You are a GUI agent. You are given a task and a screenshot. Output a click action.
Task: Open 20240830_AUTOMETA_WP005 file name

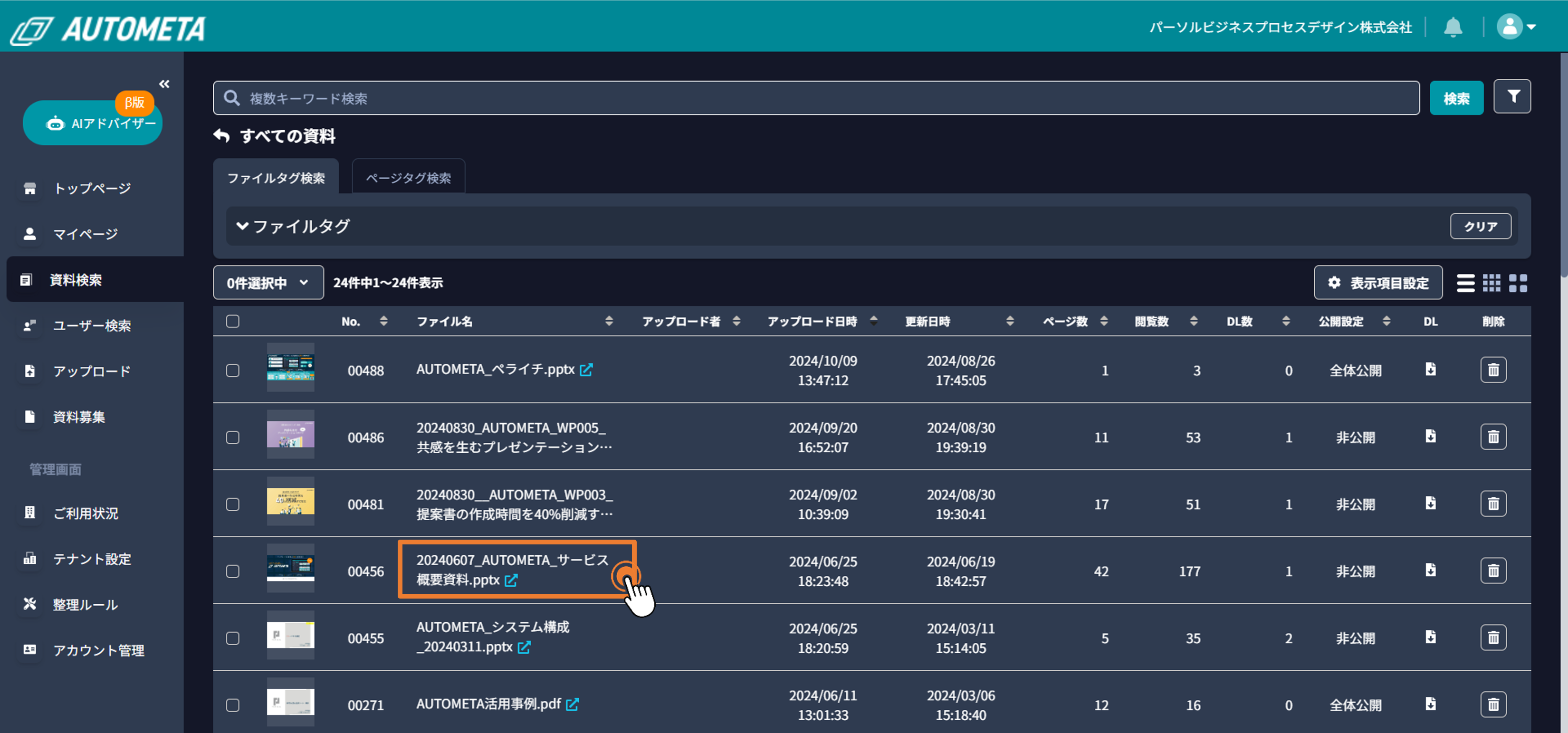(x=514, y=437)
